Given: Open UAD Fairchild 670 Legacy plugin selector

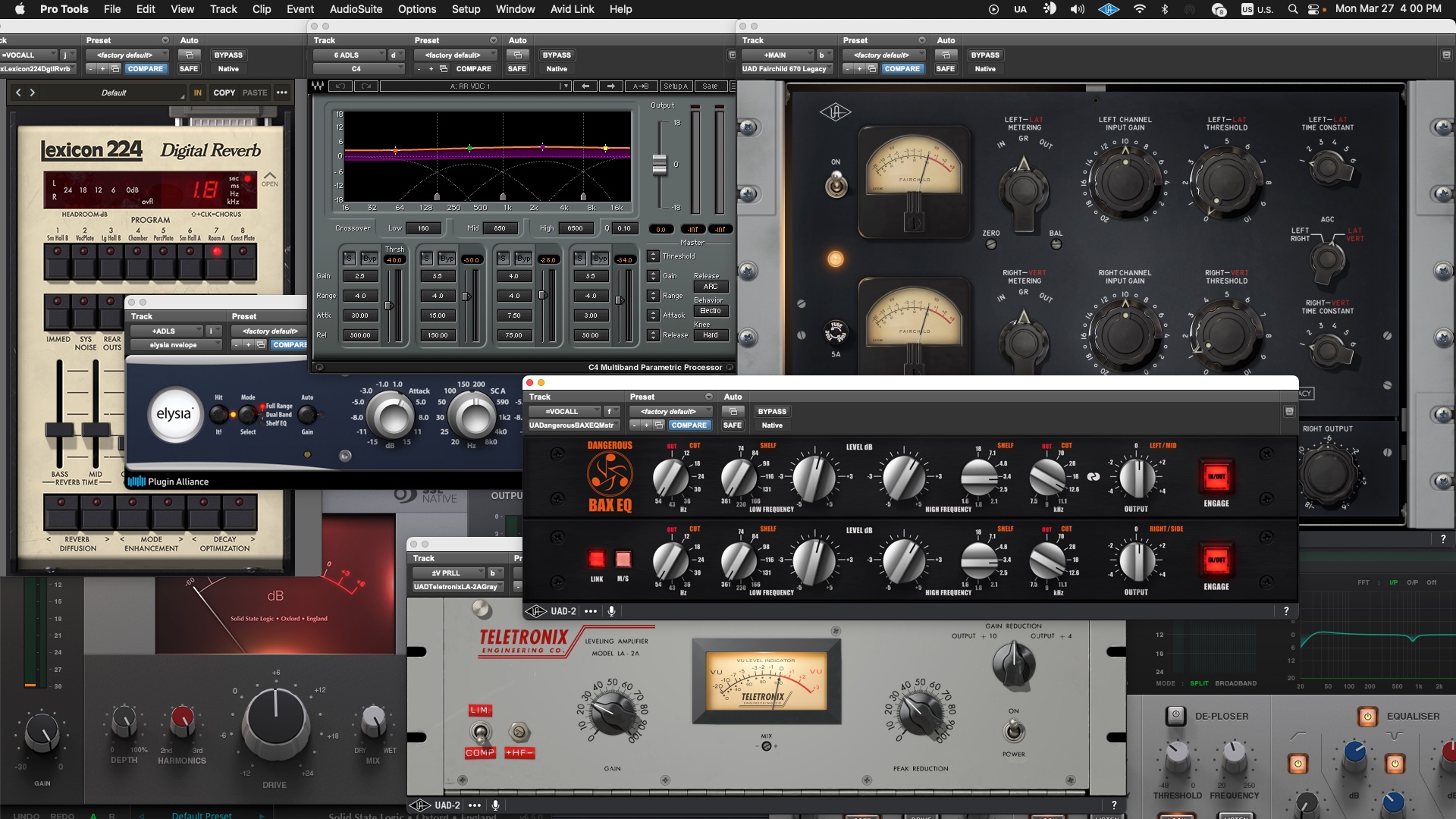Looking at the screenshot, I should pyautogui.click(x=787, y=68).
